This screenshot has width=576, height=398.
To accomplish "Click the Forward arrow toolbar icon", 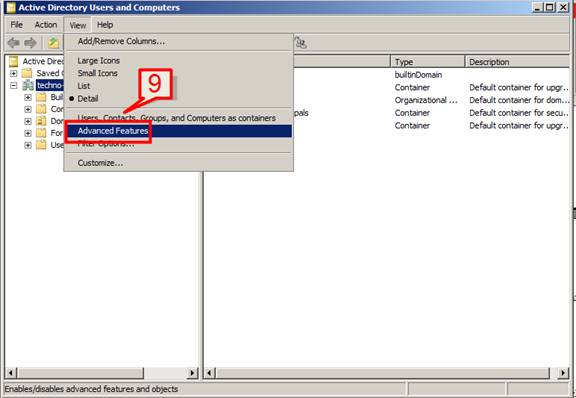I will coord(30,43).
